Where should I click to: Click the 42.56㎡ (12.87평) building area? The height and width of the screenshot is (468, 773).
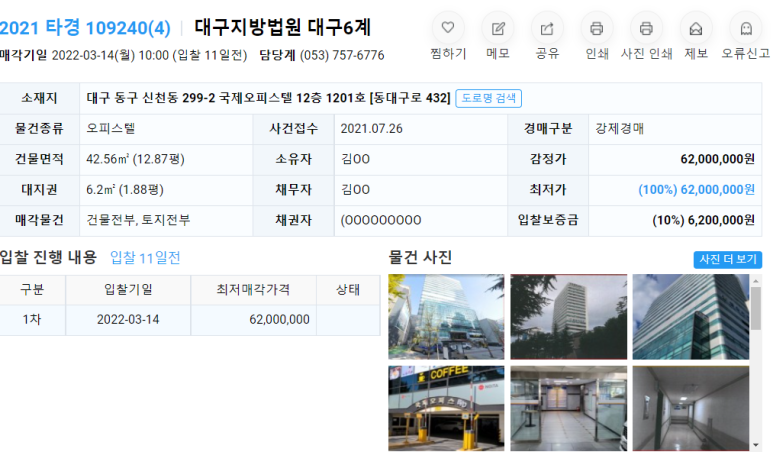click(x=136, y=159)
